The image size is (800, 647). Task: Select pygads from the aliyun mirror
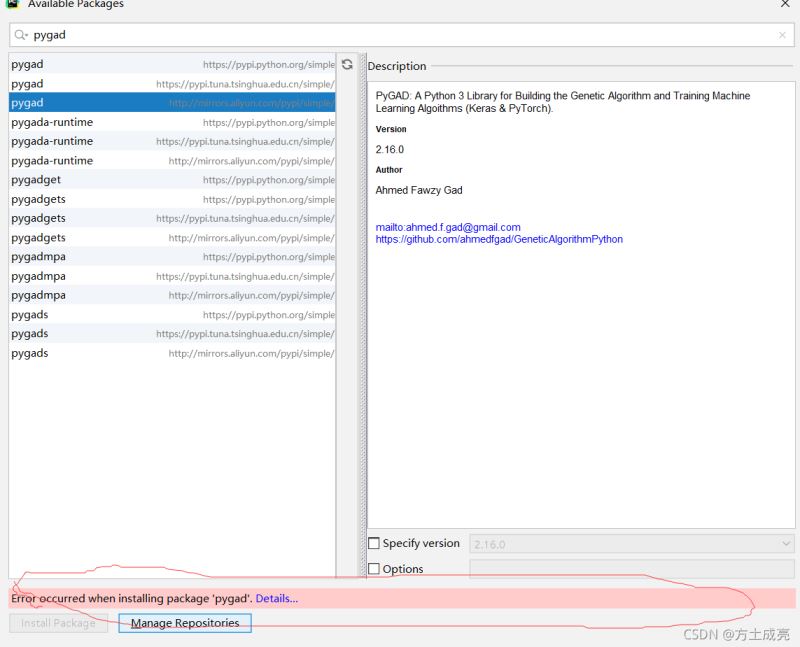(172, 353)
